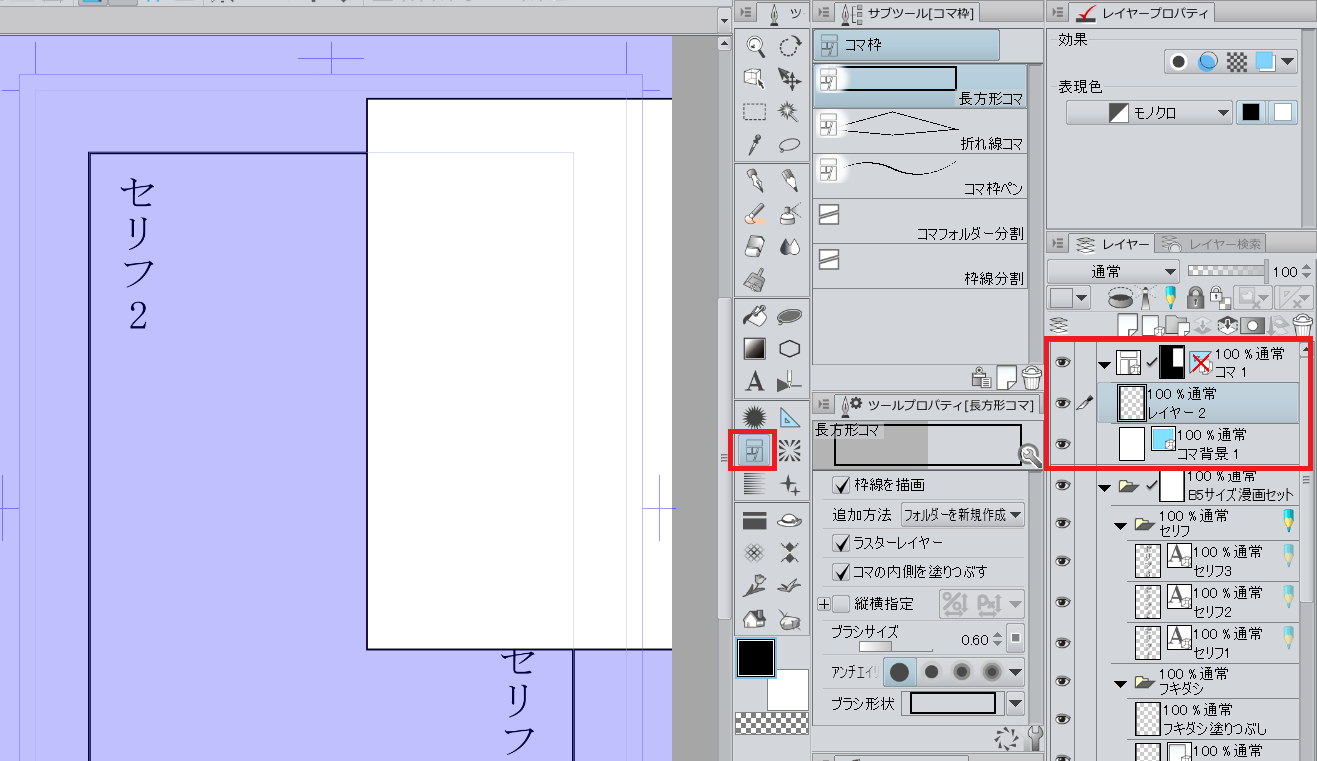Select the コマ枠 sub tool group button

(906, 45)
